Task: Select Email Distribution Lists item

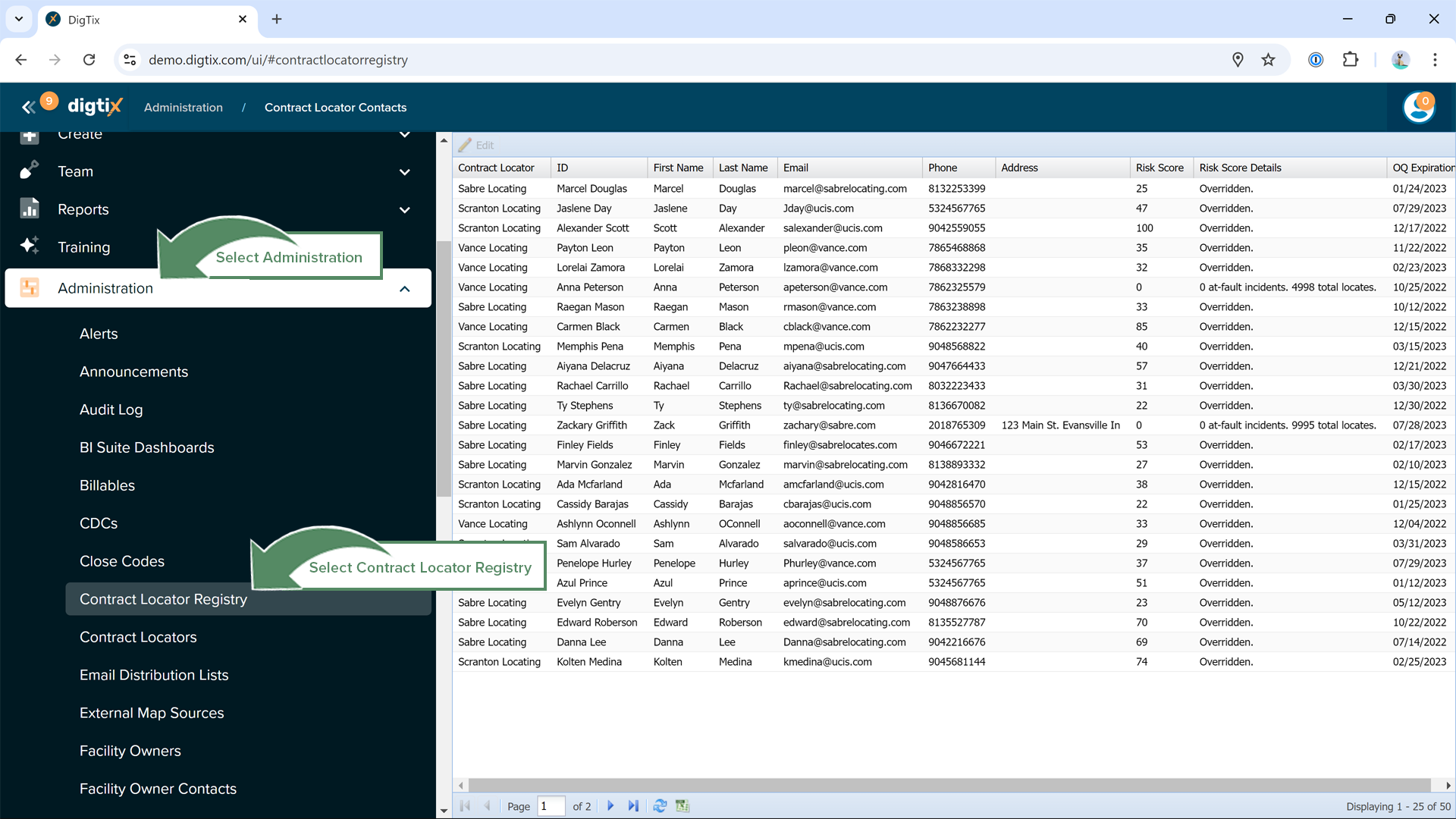Action: coord(154,675)
